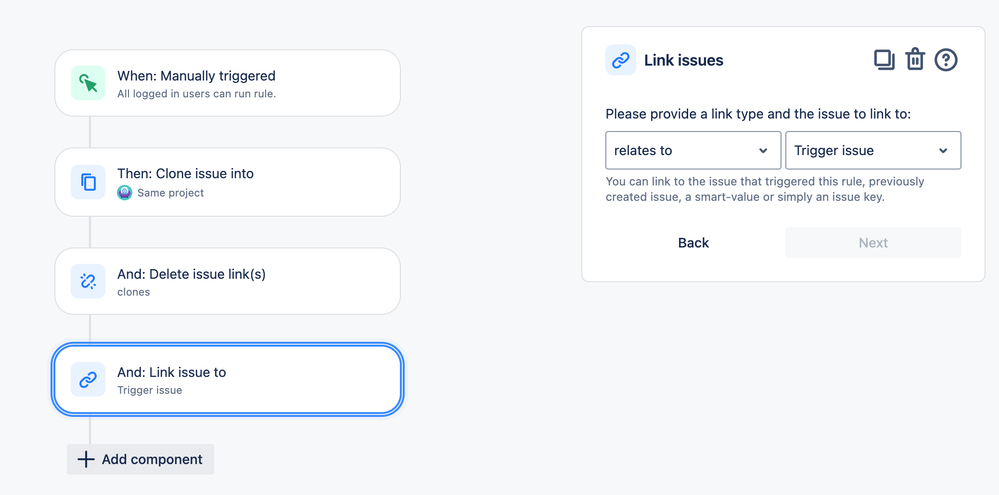
Task: Click the duplicate component icon
Action: (x=884, y=60)
